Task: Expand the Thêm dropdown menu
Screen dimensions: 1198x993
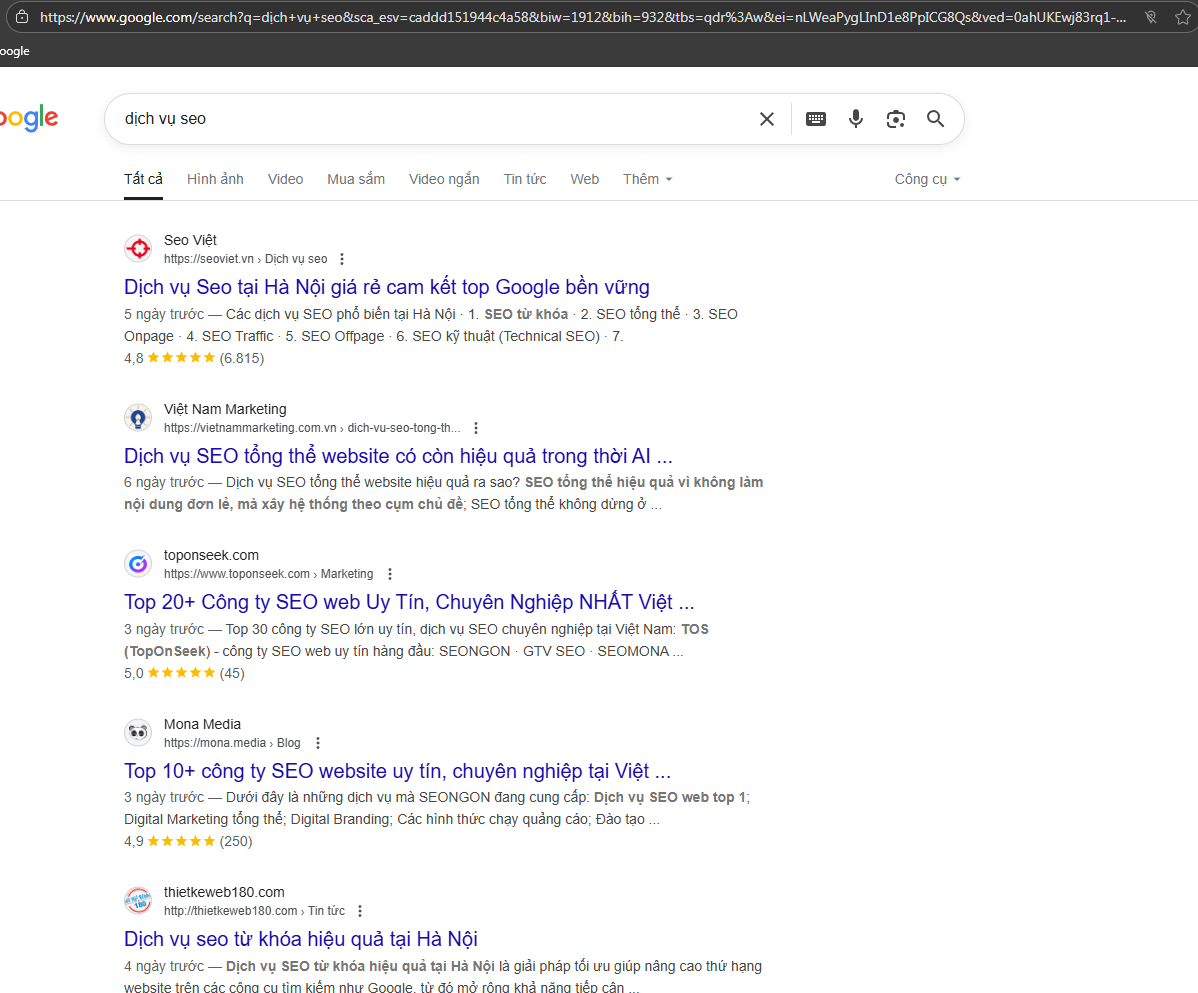Action: [647, 180]
